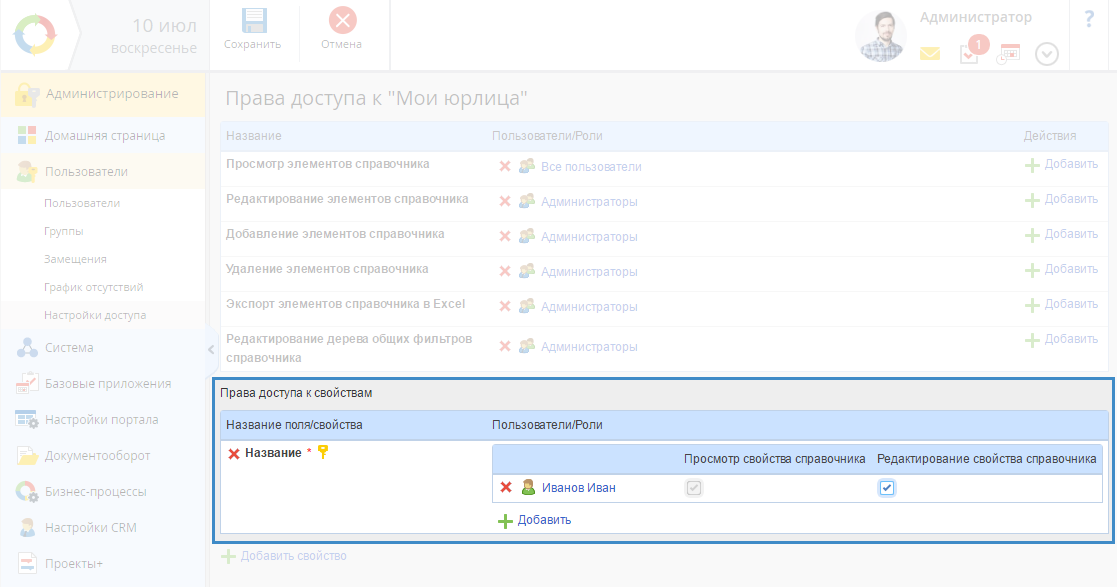This screenshot has width=1117, height=587.
Task: Click the help question mark icon
Action: tap(1089, 18)
